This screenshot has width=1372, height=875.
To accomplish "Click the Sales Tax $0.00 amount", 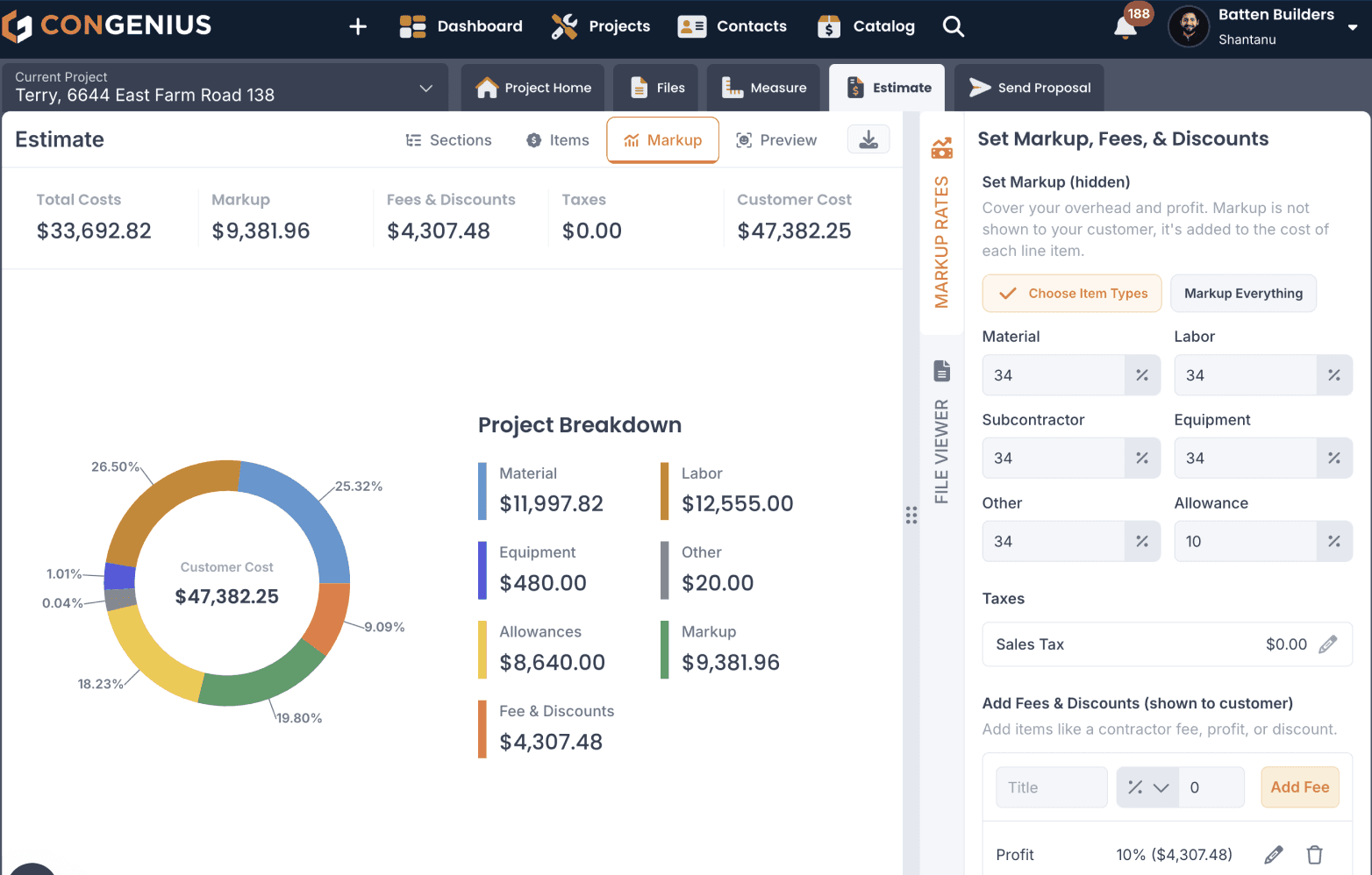I will tap(1286, 644).
